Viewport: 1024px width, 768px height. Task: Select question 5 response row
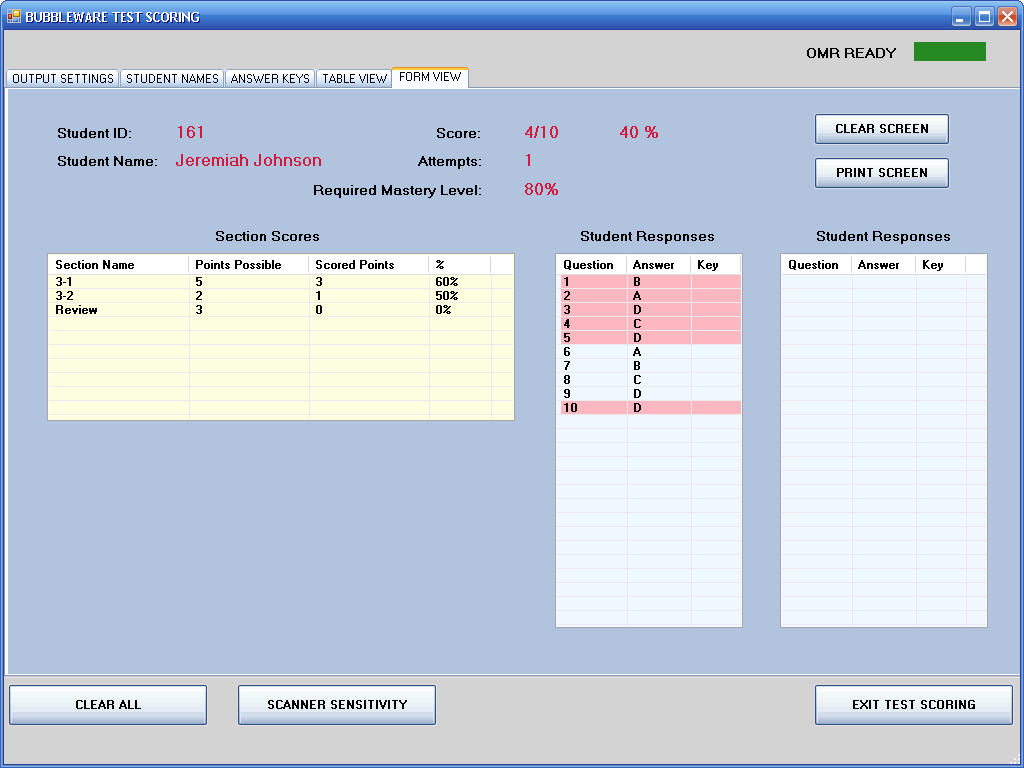point(650,338)
